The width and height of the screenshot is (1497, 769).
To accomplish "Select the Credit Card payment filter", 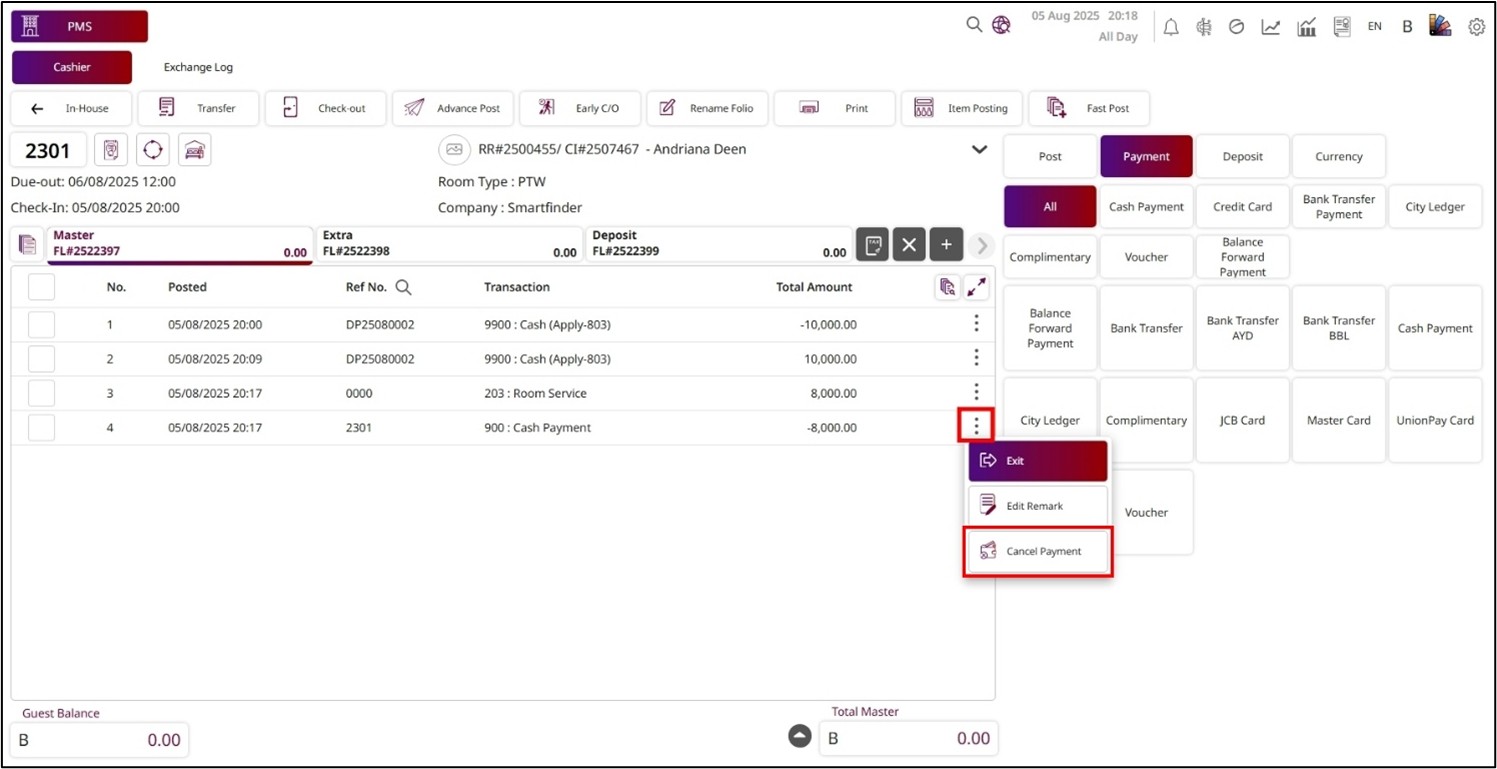I will pos(1242,207).
